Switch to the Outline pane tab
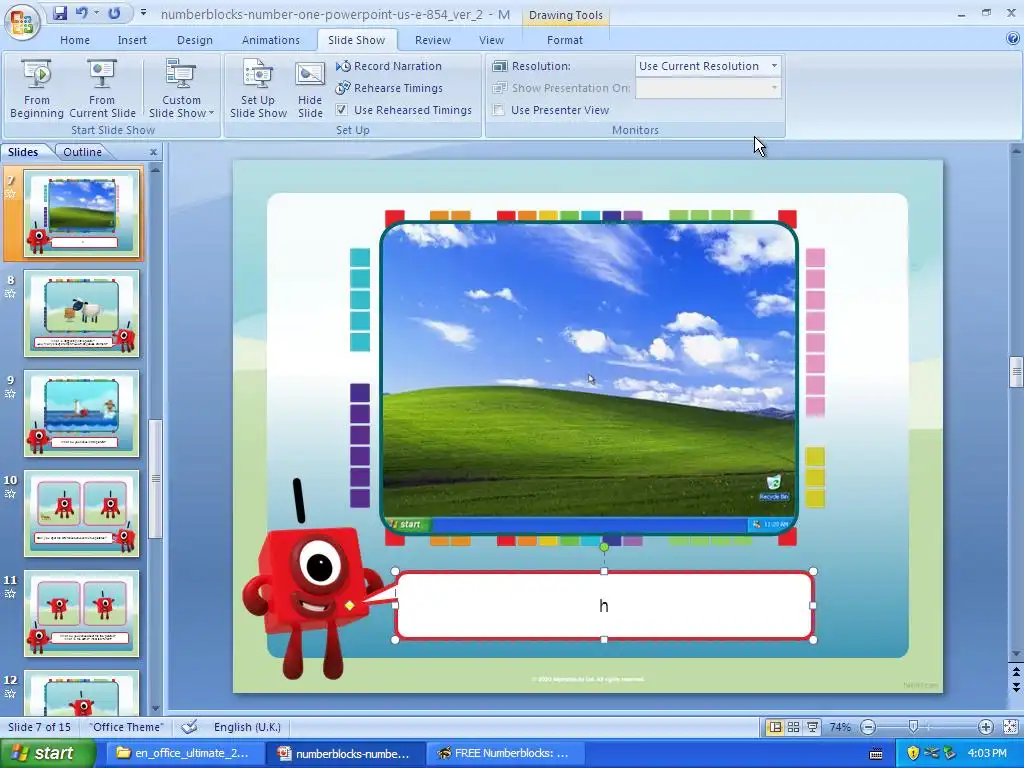 pos(82,152)
